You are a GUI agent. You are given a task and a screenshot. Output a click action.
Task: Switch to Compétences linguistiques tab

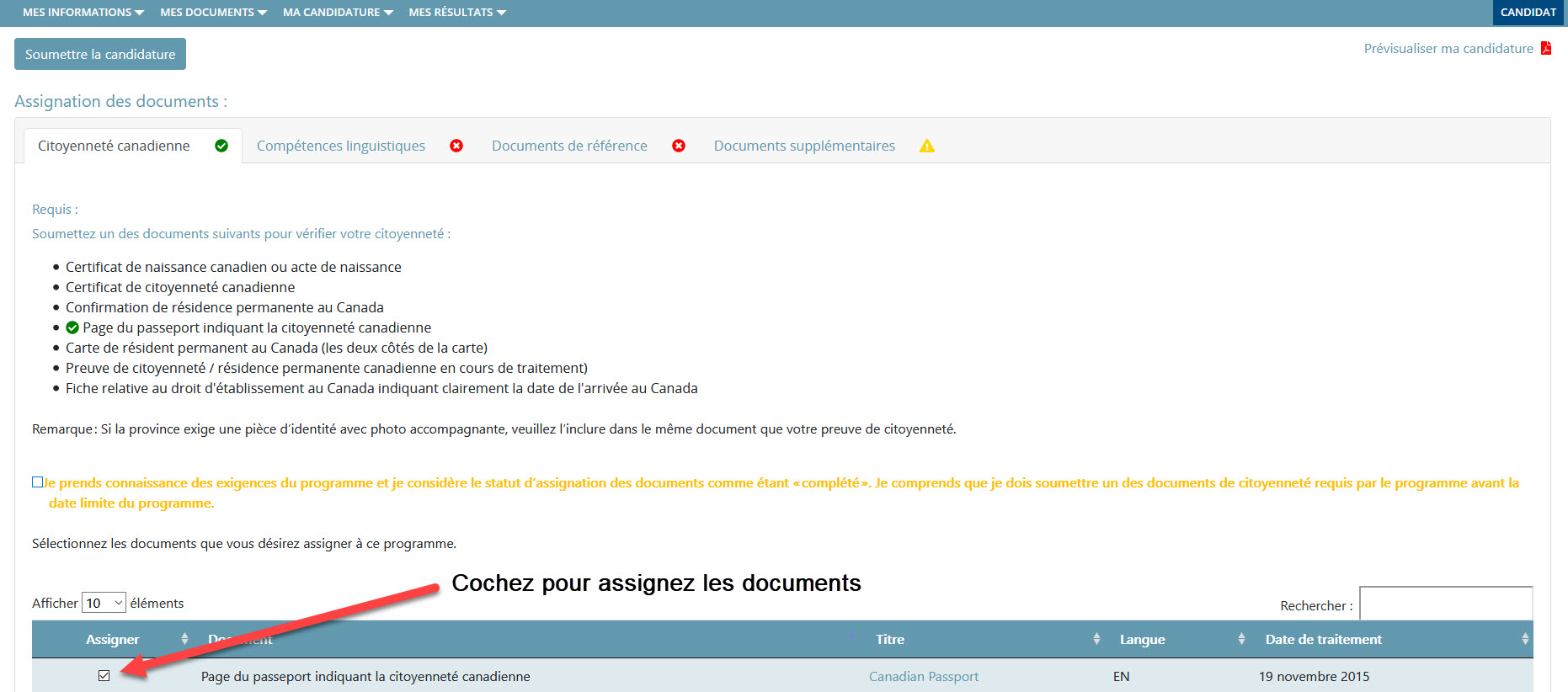tap(341, 146)
